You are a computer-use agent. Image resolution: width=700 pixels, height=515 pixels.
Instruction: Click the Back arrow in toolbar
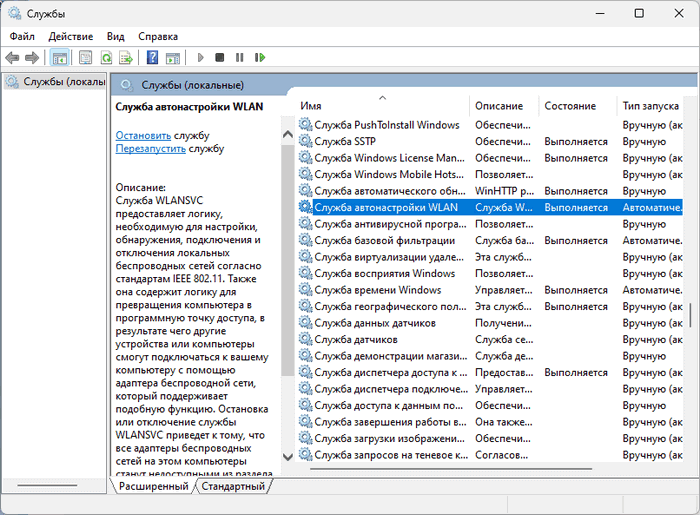point(12,58)
